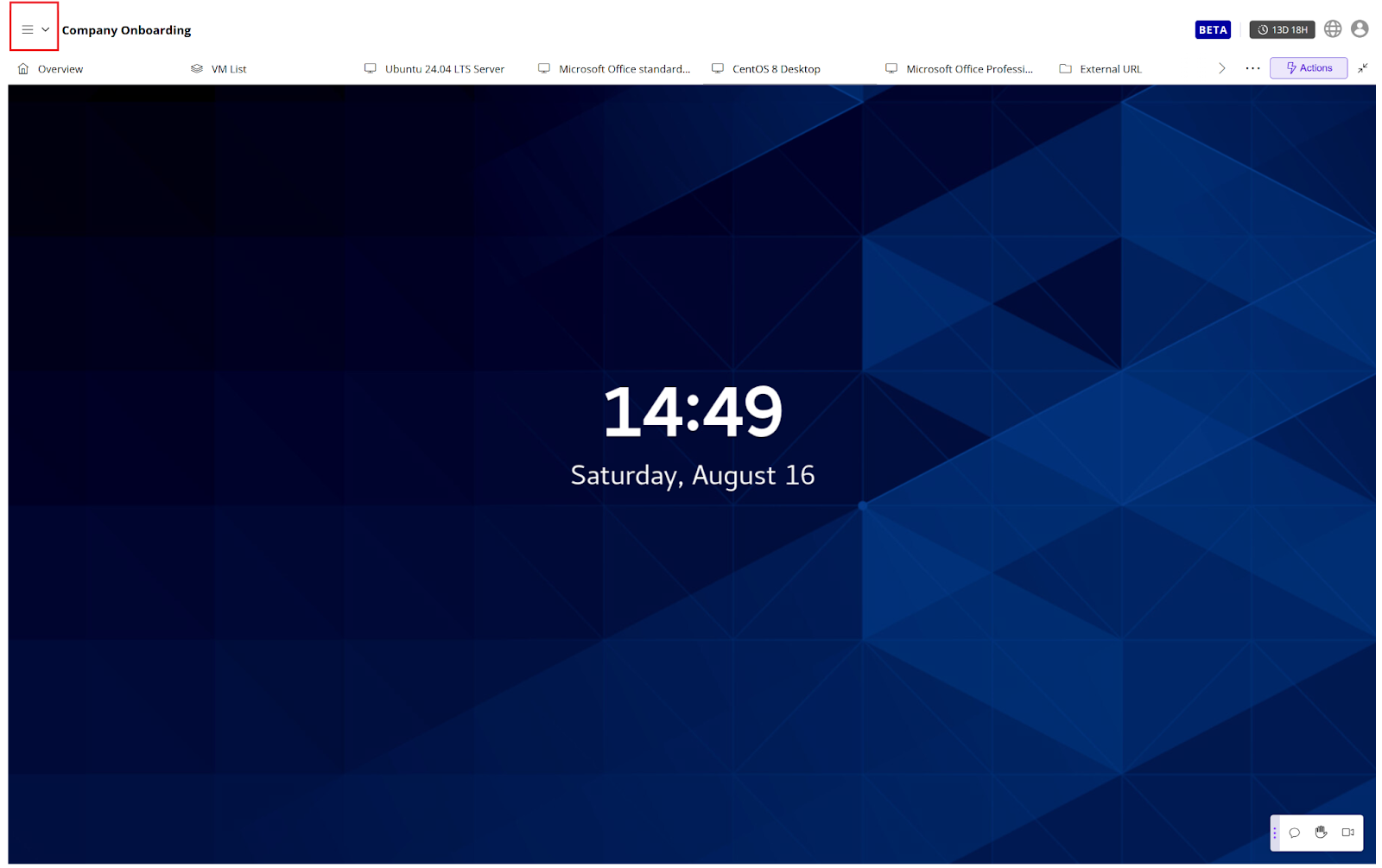Open the chat bubble in floating toolbar

tap(1294, 833)
